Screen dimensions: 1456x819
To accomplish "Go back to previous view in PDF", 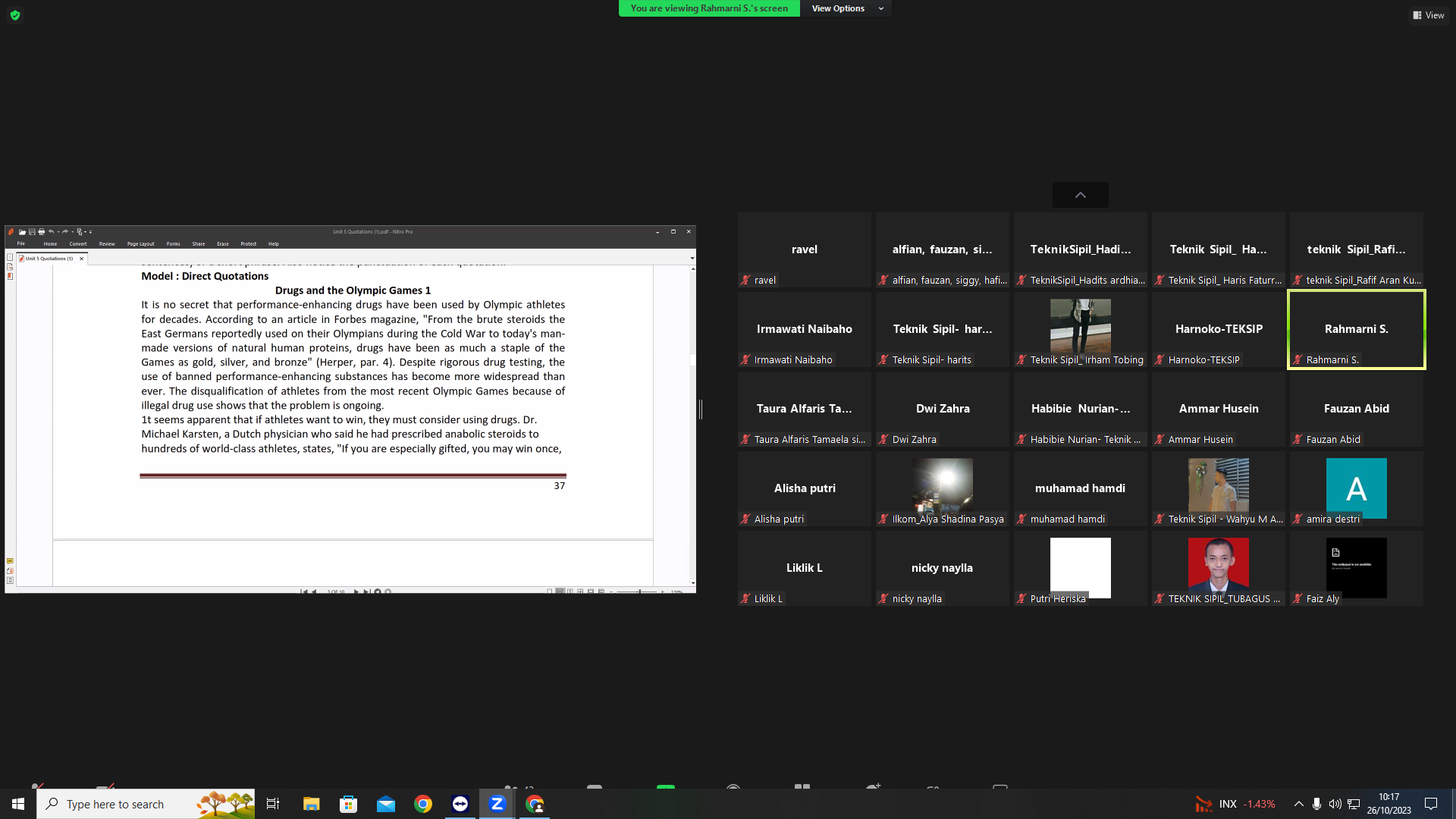I will (x=378, y=591).
